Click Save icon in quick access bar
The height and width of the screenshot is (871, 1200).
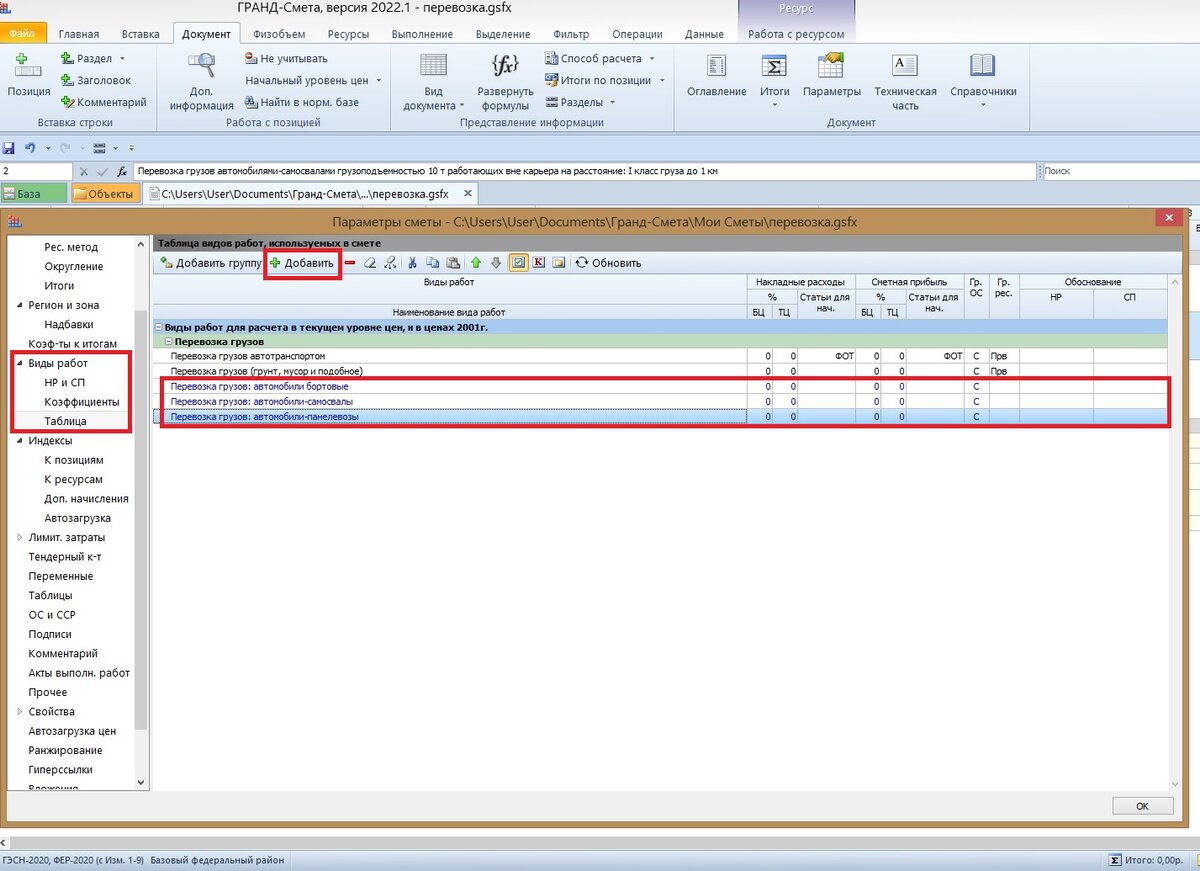[x=9, y=148]
